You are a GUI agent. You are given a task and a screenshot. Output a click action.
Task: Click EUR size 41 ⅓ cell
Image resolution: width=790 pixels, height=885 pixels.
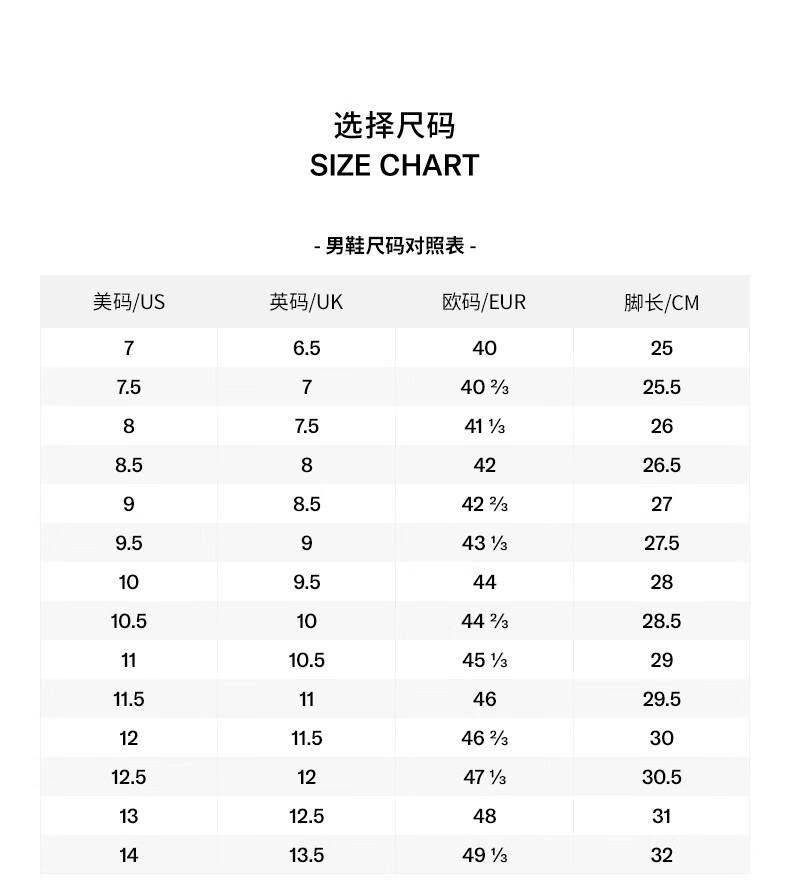484,426
